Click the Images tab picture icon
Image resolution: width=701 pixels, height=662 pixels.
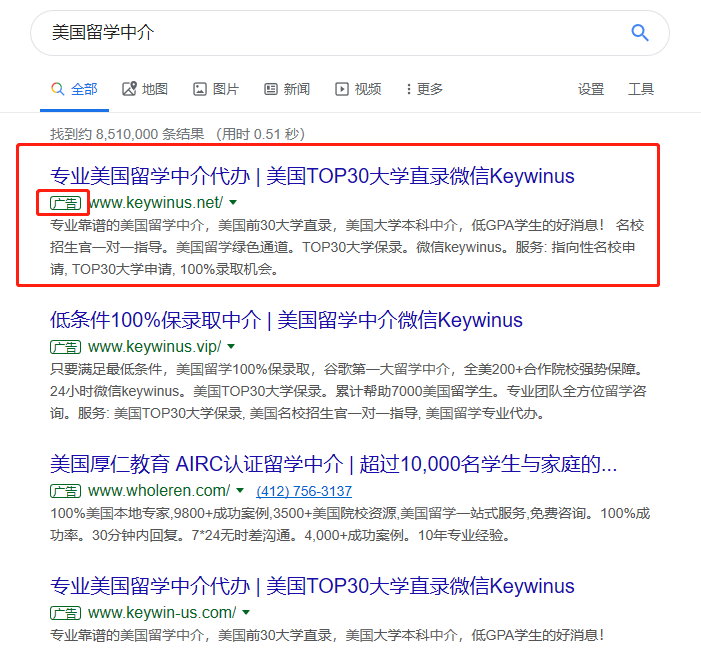click(x=200, y=89)
